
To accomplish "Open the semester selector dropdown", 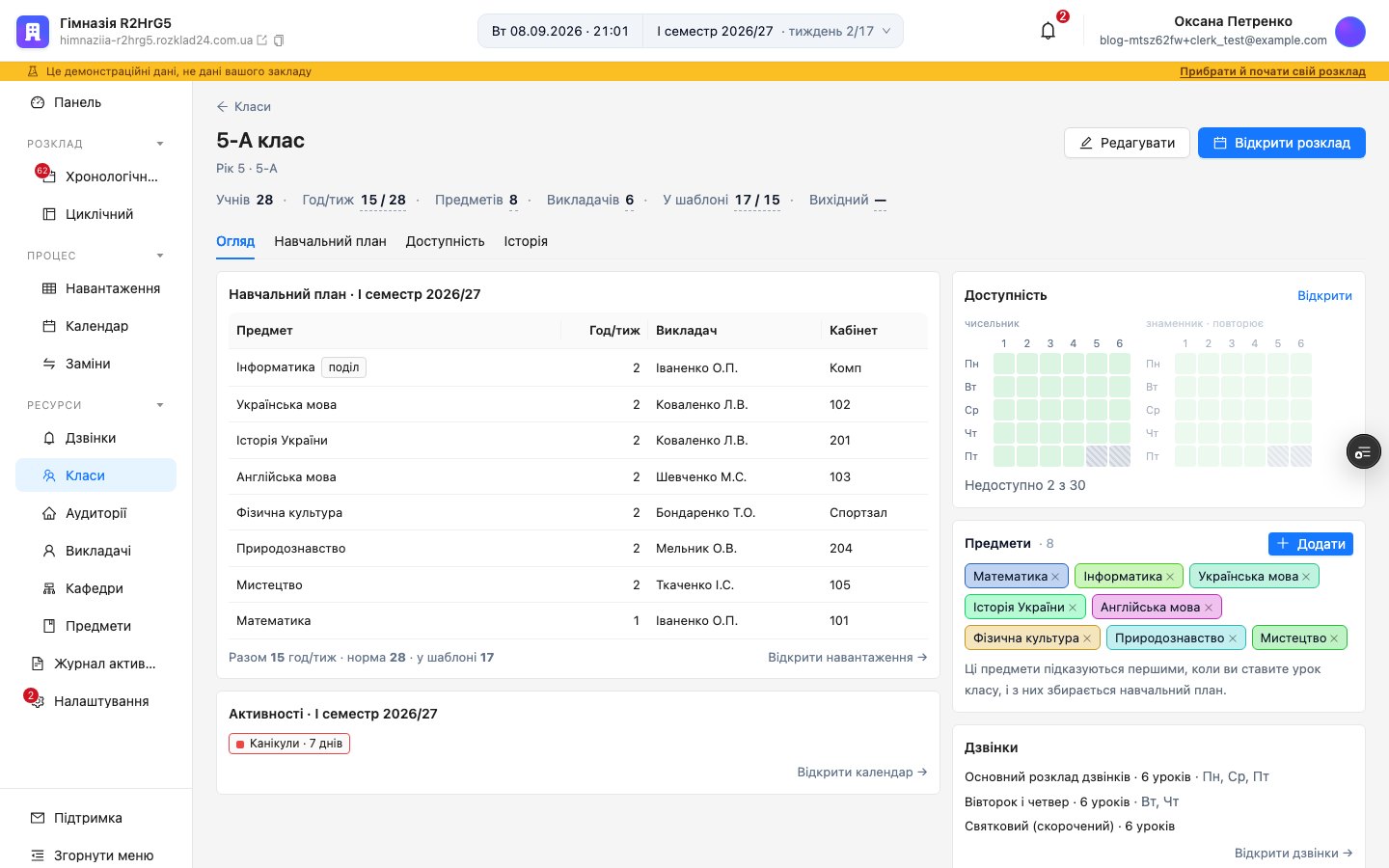I will point(774,31).
